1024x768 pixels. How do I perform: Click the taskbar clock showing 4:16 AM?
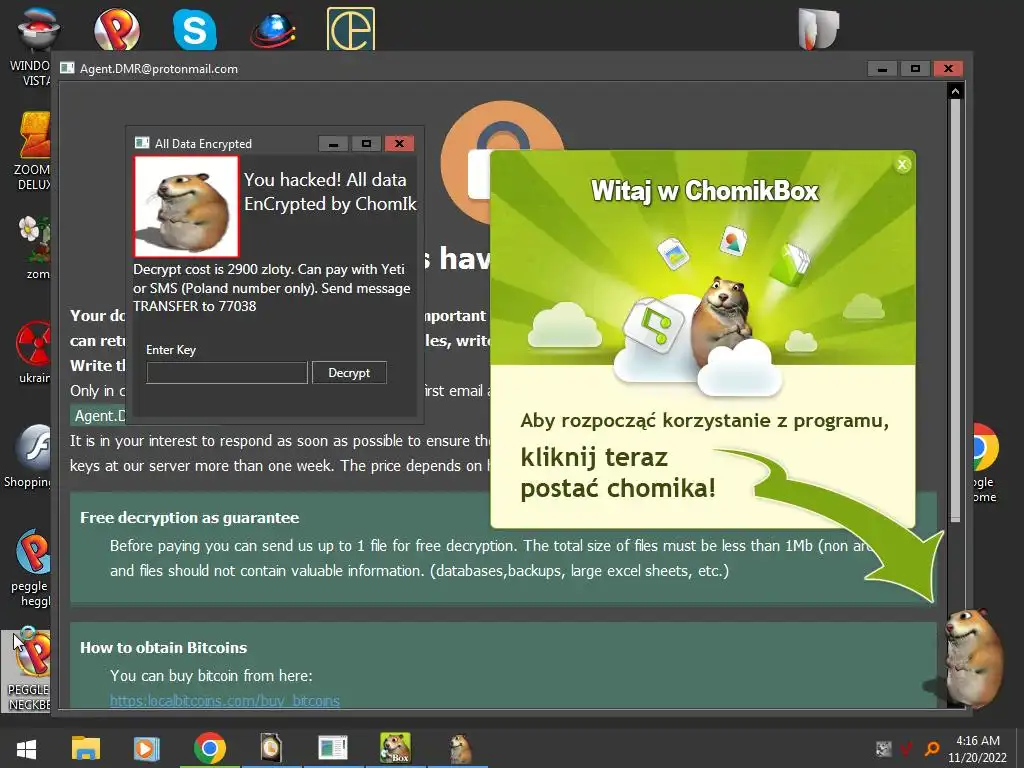pos(978,749)
